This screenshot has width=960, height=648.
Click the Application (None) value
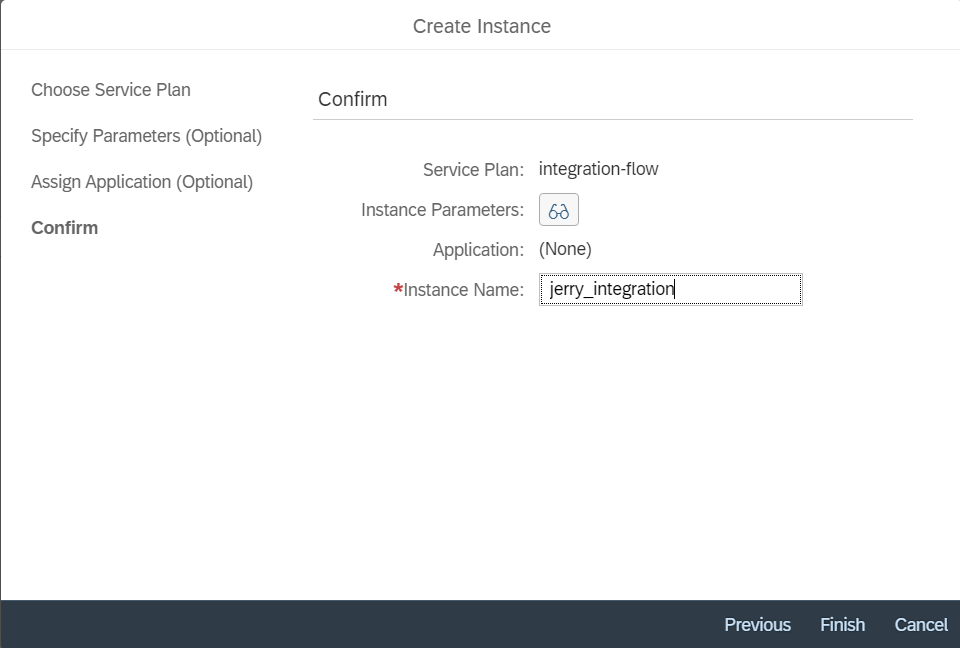click(565, 249)
